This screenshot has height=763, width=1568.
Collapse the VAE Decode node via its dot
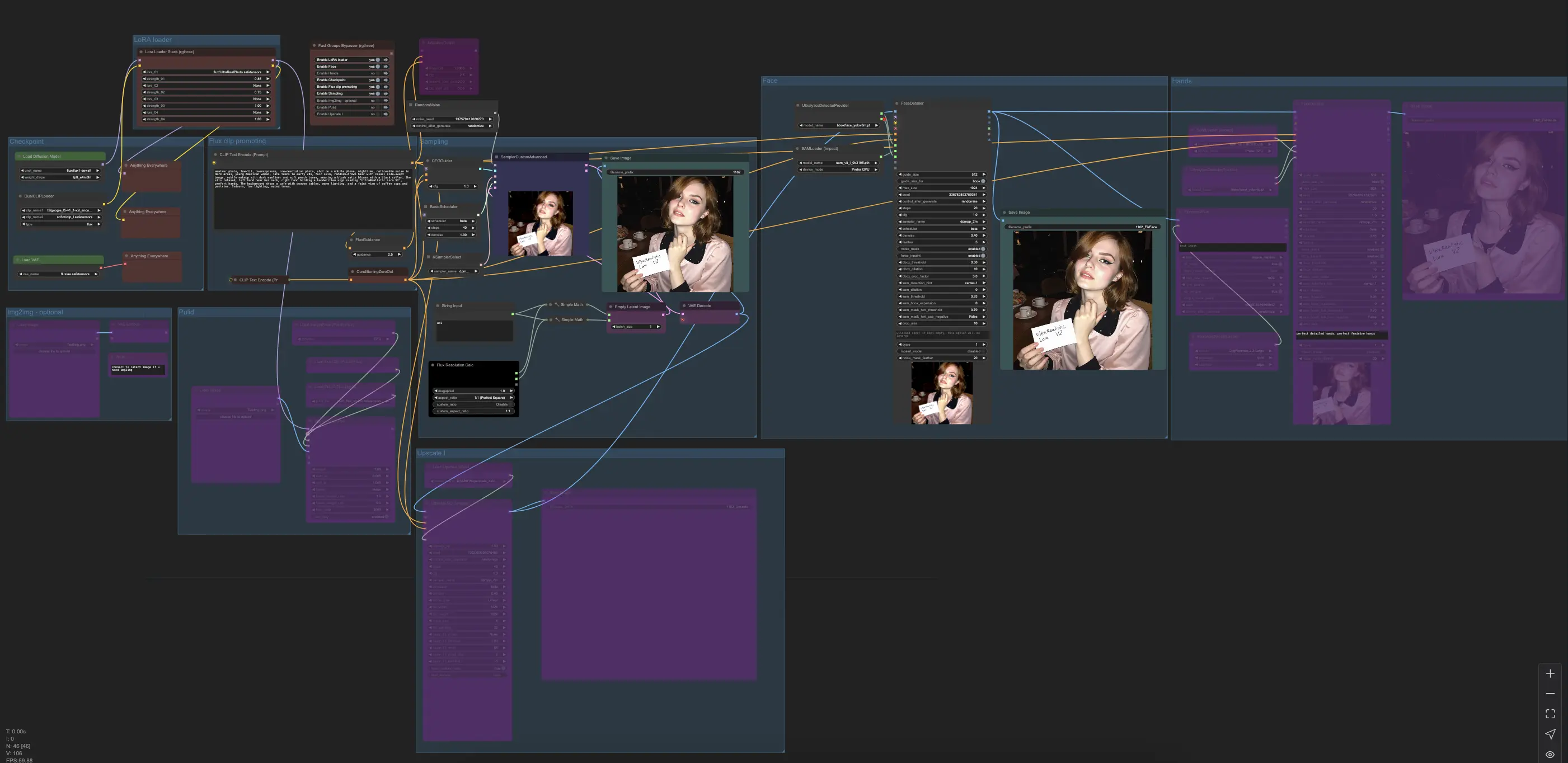coord(684,305)
